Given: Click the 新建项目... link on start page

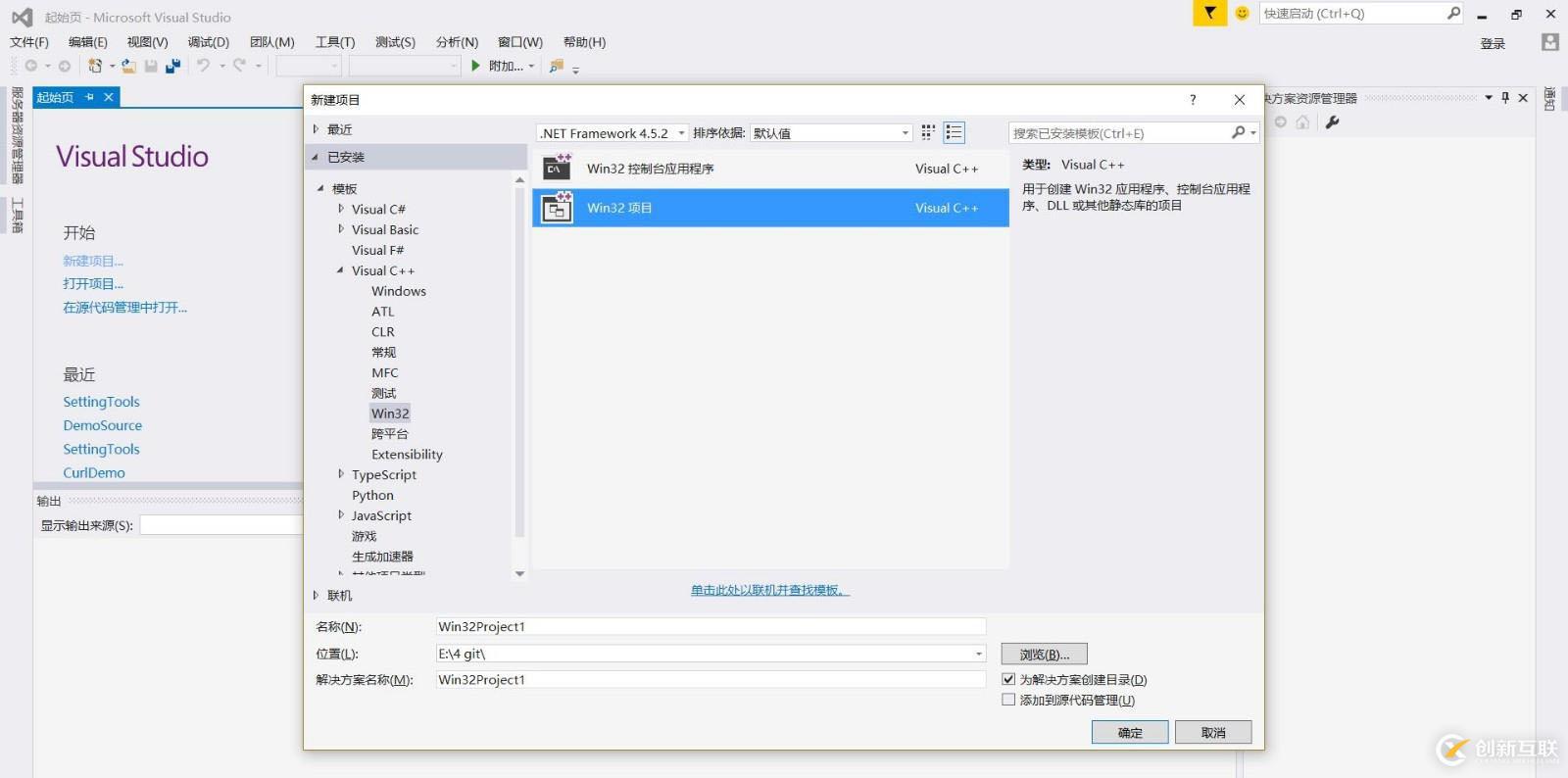Looking at the screenshot, I should pyautogui.click(x=93, y=261).
